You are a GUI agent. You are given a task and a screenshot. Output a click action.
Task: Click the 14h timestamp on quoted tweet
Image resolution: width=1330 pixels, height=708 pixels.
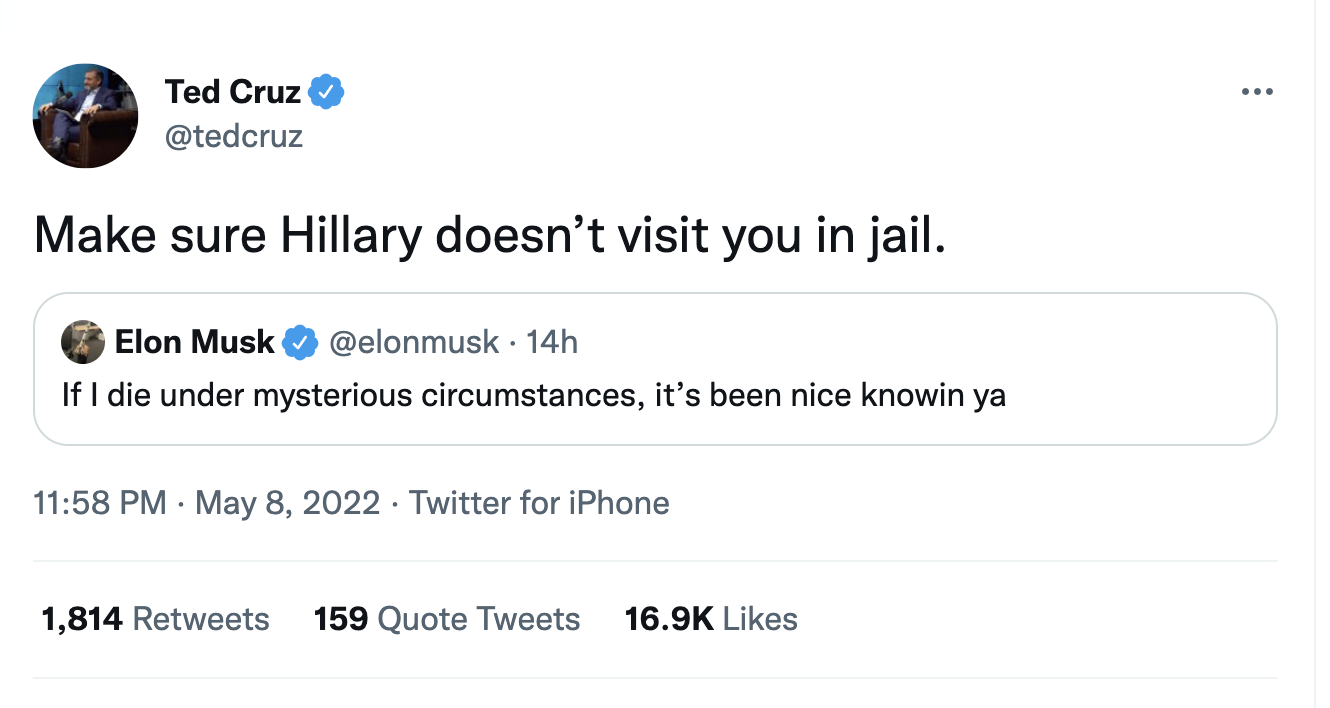tap(552, 342)
